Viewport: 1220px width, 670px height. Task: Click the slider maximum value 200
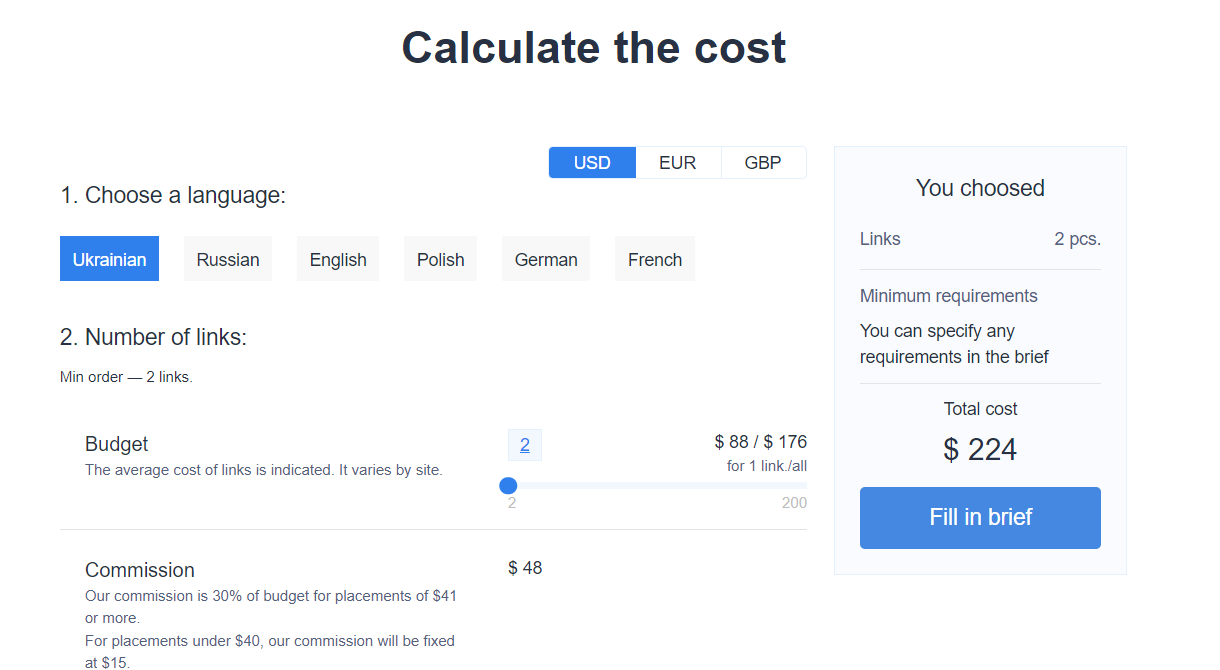point(794,503)
